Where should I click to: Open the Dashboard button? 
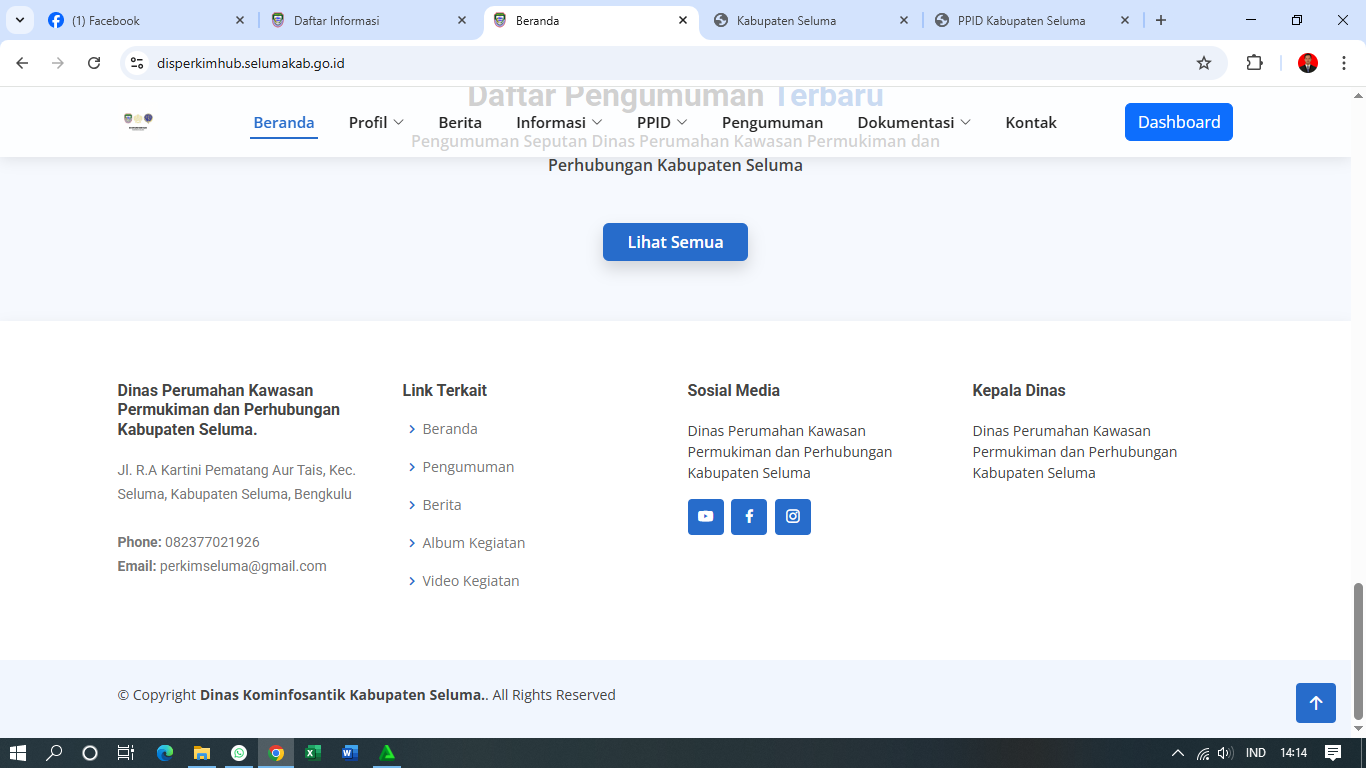click(x=1178, y=122)
